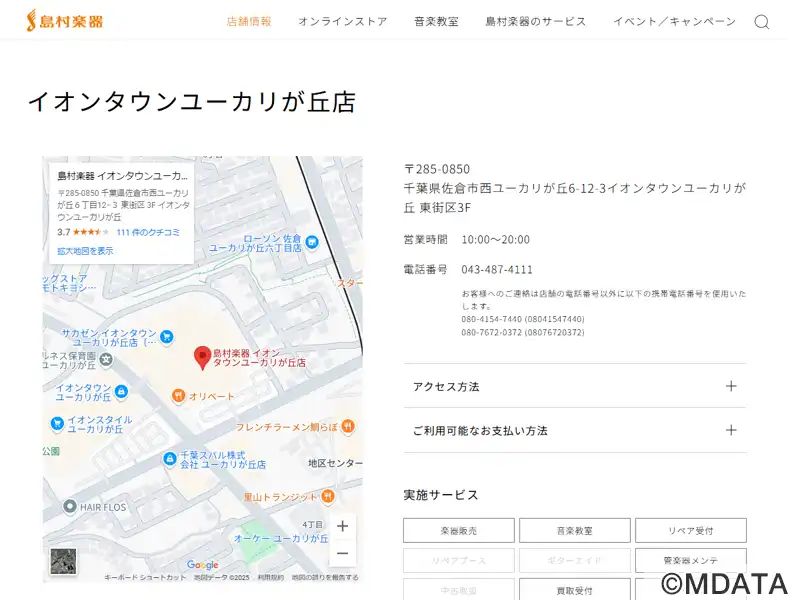800x600 pixels.
Task: Expand the アクセス方法 section
Action: coord(575,386)
